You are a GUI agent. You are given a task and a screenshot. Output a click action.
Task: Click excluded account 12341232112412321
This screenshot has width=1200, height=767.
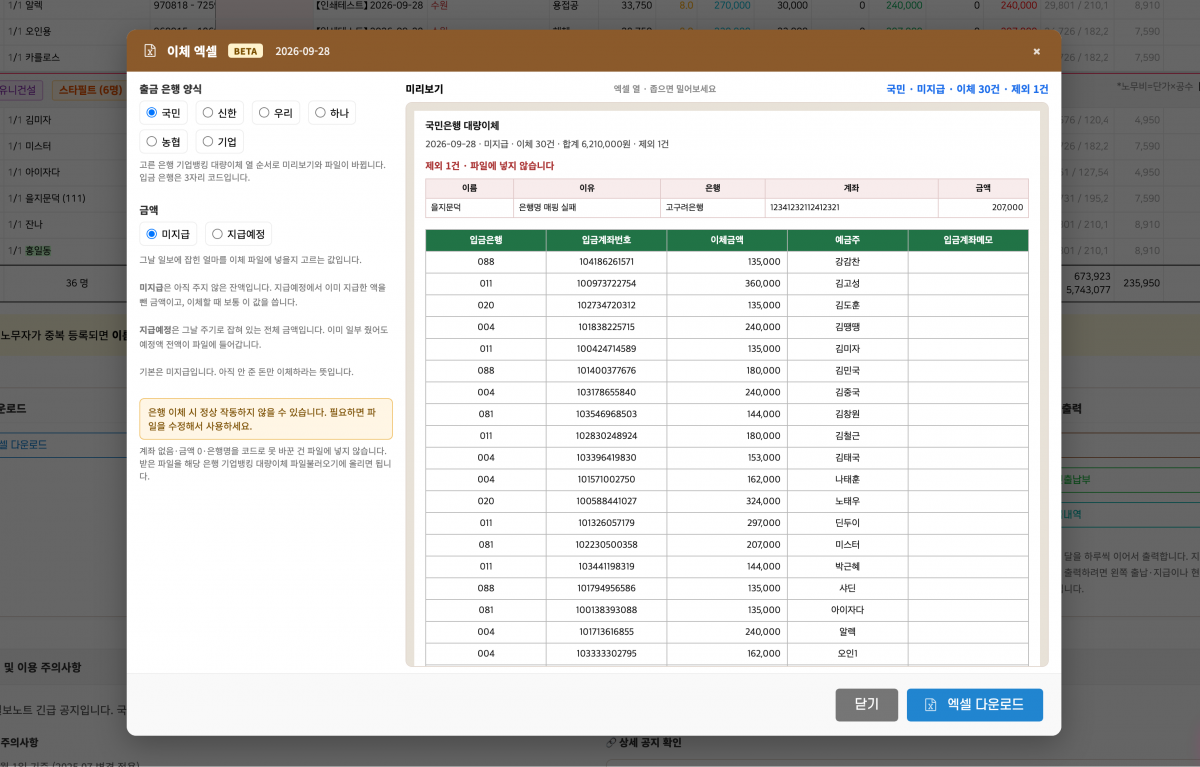[x=852, y=208]
